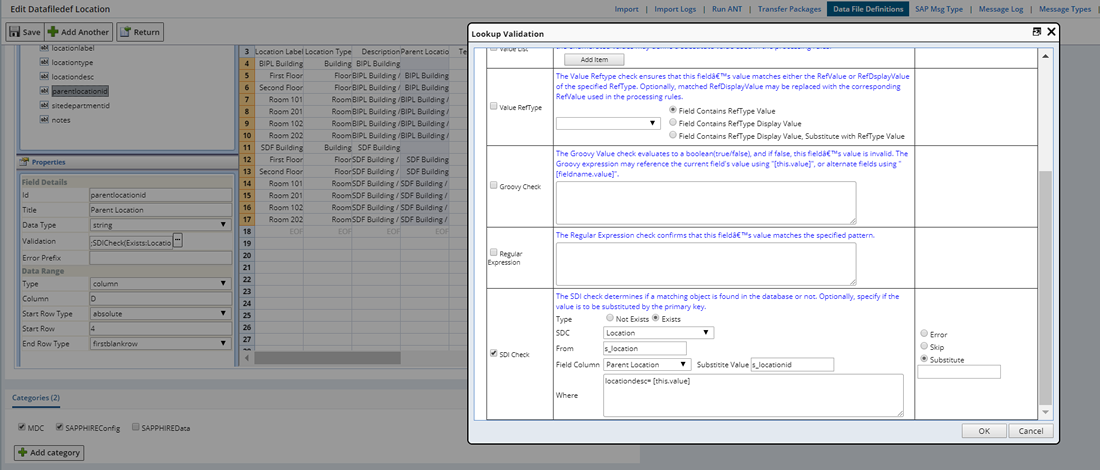Click the Add category button
The image size is (1100, 470).
coord(48,452)
